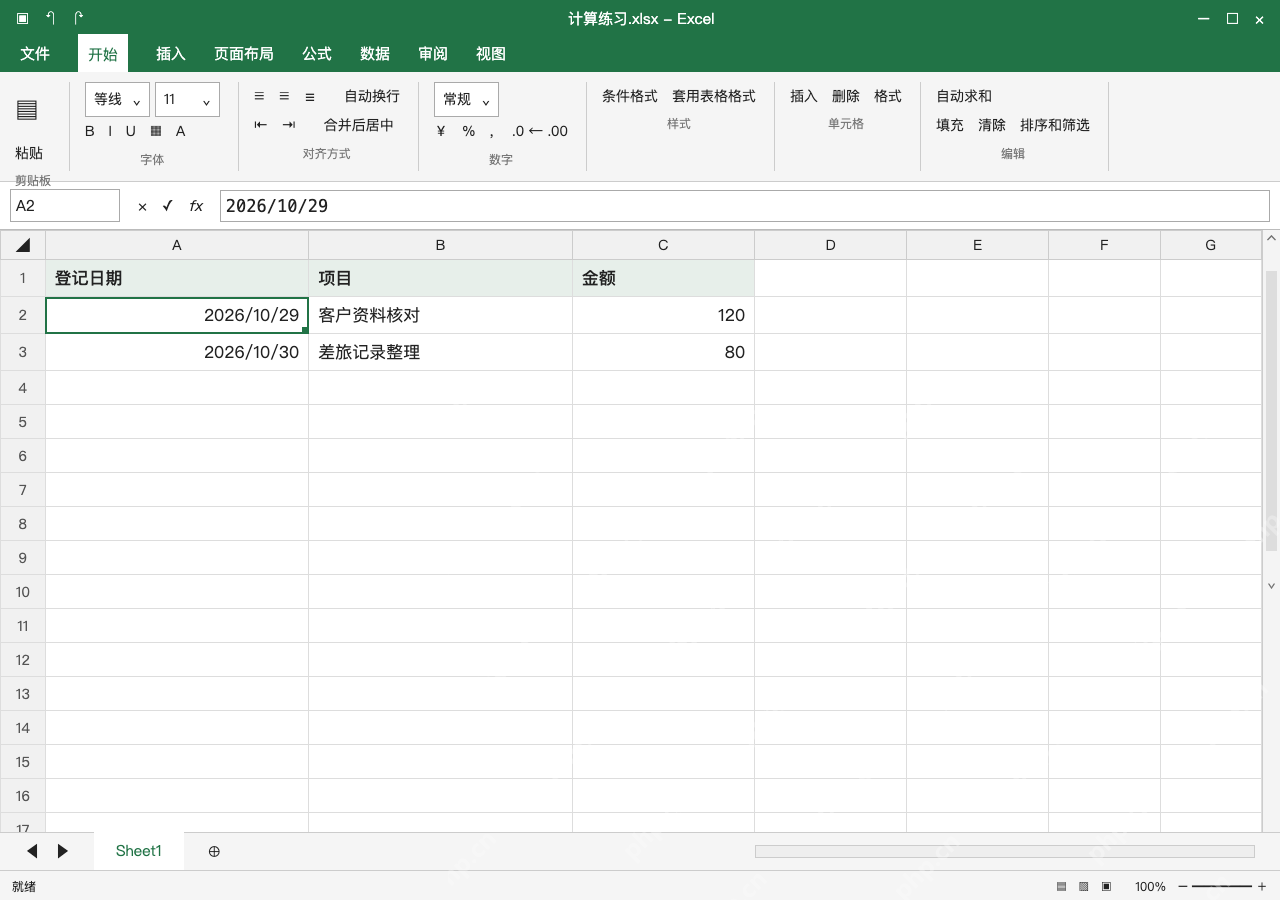The height and width of the screenshot is (900, 1280).
Task: Apply the ¥ currency format
Action: [441, 131]
